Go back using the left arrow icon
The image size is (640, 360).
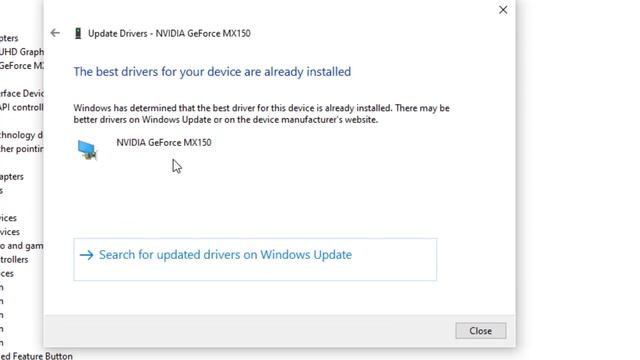pyautogui.click(x=55, y=33)
